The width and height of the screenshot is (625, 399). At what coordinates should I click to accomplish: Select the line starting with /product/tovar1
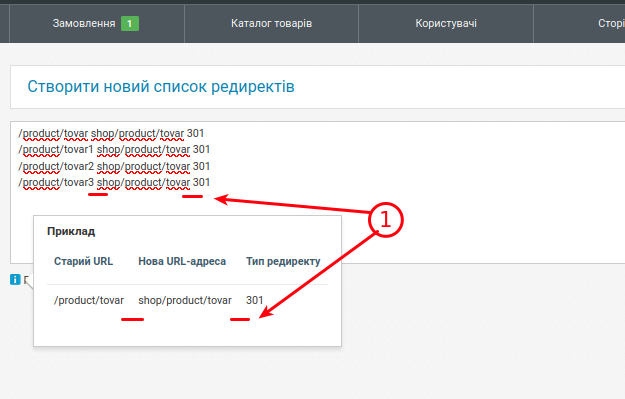pyautogui.click(x=114, y=149)
